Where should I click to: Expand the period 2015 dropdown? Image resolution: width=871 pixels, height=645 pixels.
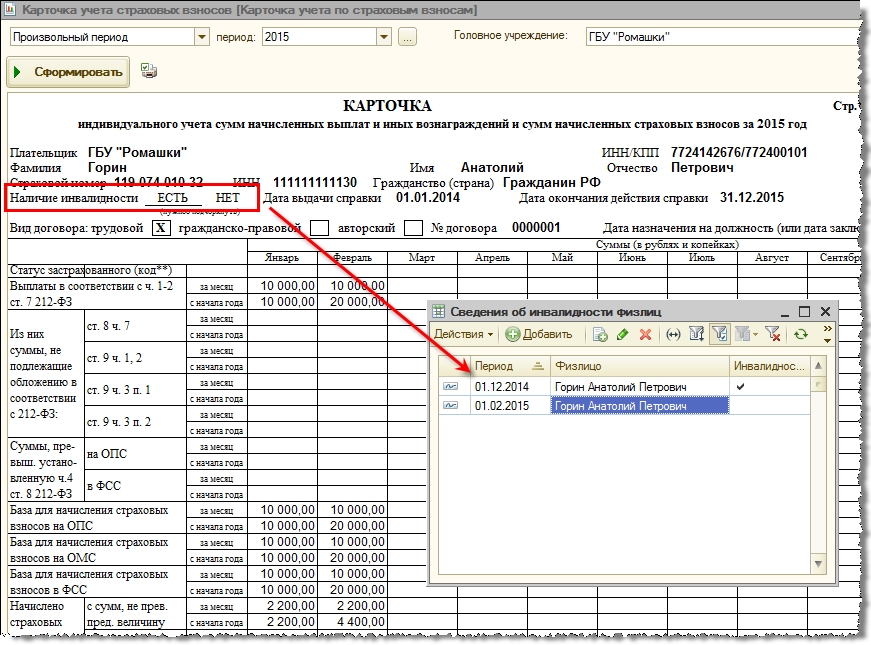click(383, 37)
